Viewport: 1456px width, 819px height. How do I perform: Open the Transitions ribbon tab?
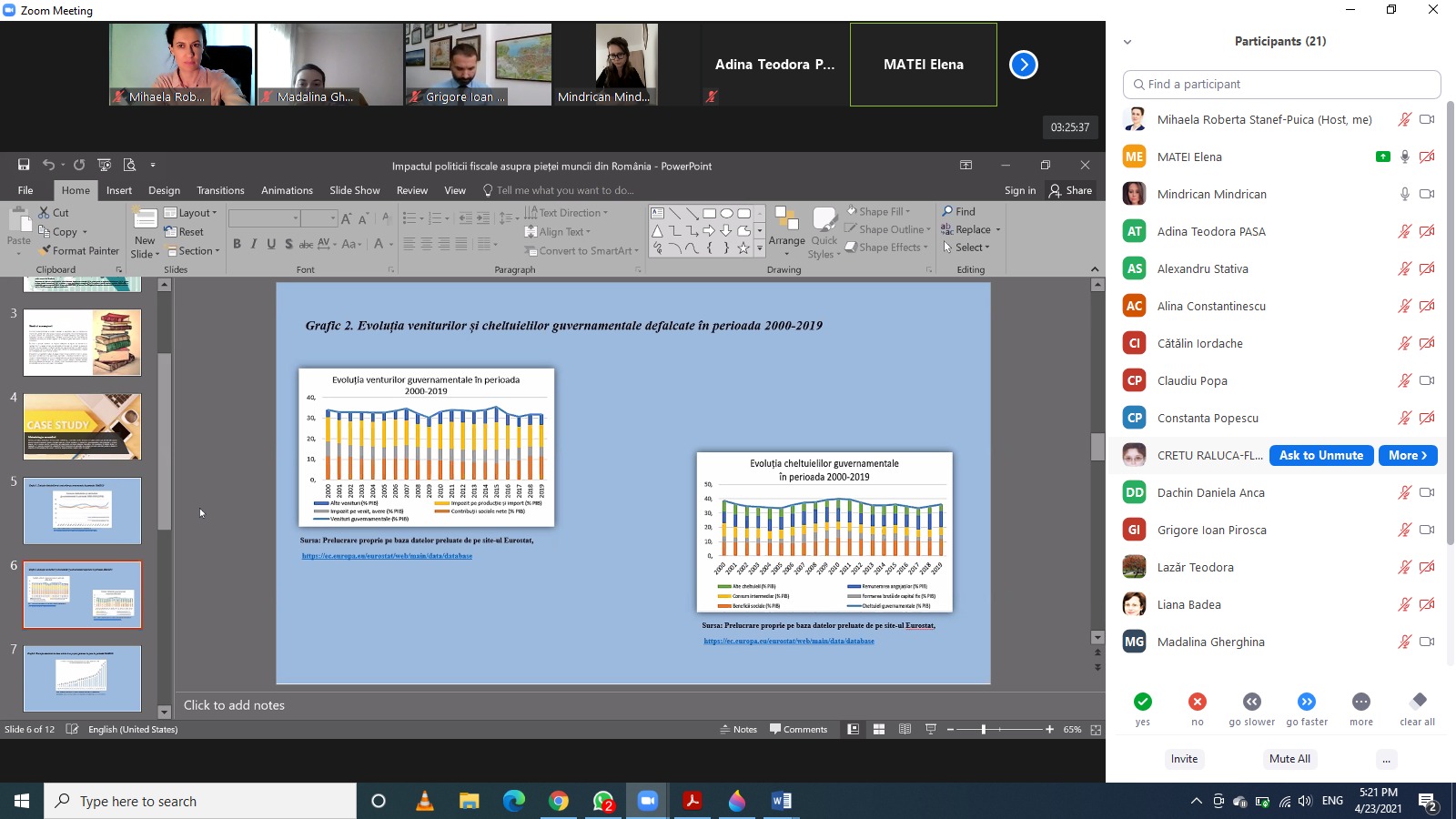pyautogui.click(x=220, y=190)
